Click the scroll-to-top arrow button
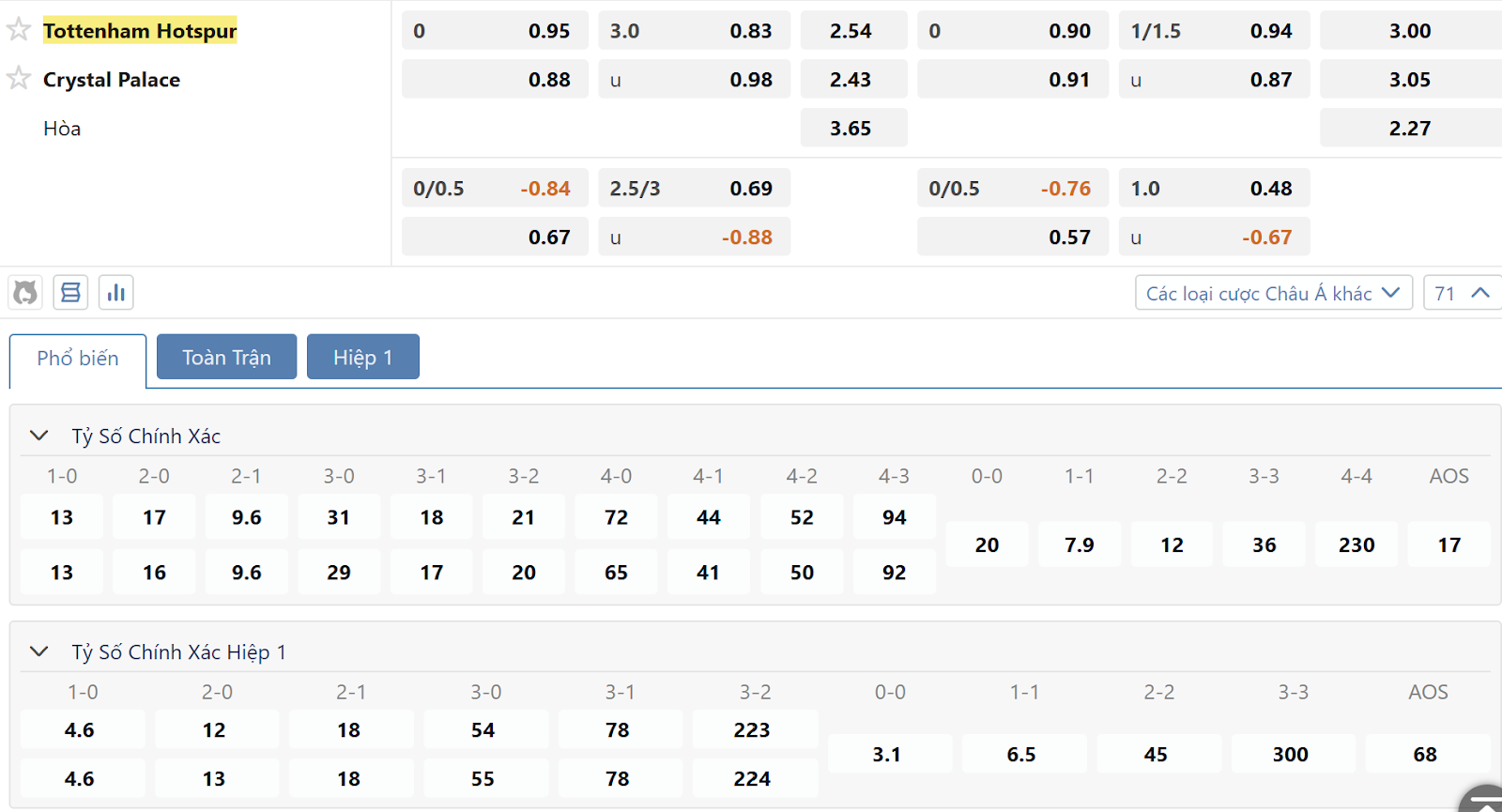The width and height of the screenshot is (1502, 812). click(1483, 800)
